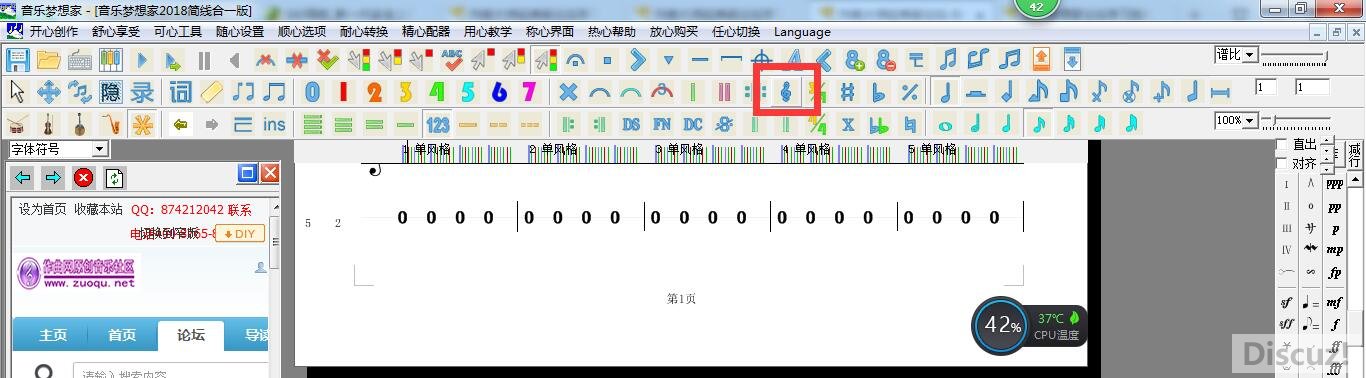Go back in the browser panel
This screenshot has height=378, width=1366.
(x=23, y=178)
